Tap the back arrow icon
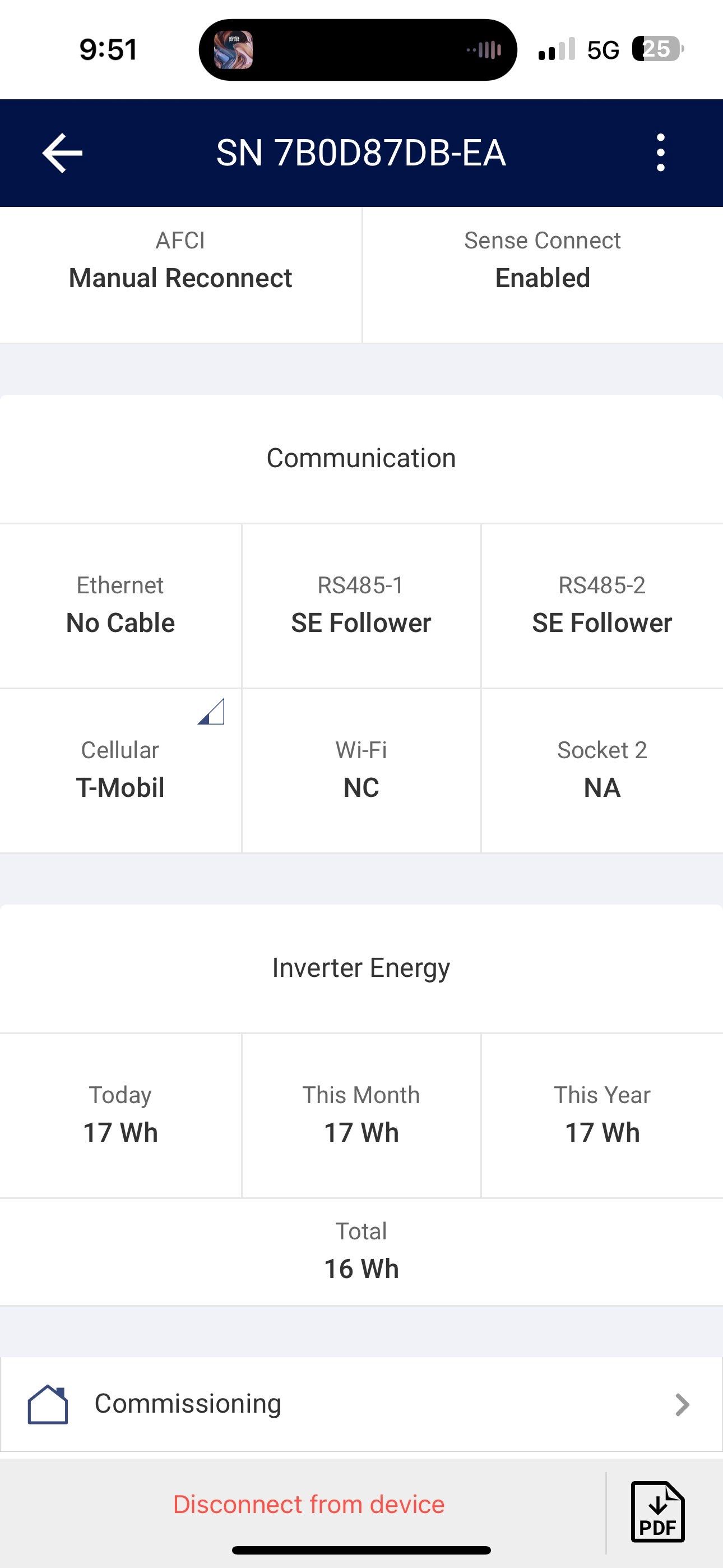 (62, 153)
